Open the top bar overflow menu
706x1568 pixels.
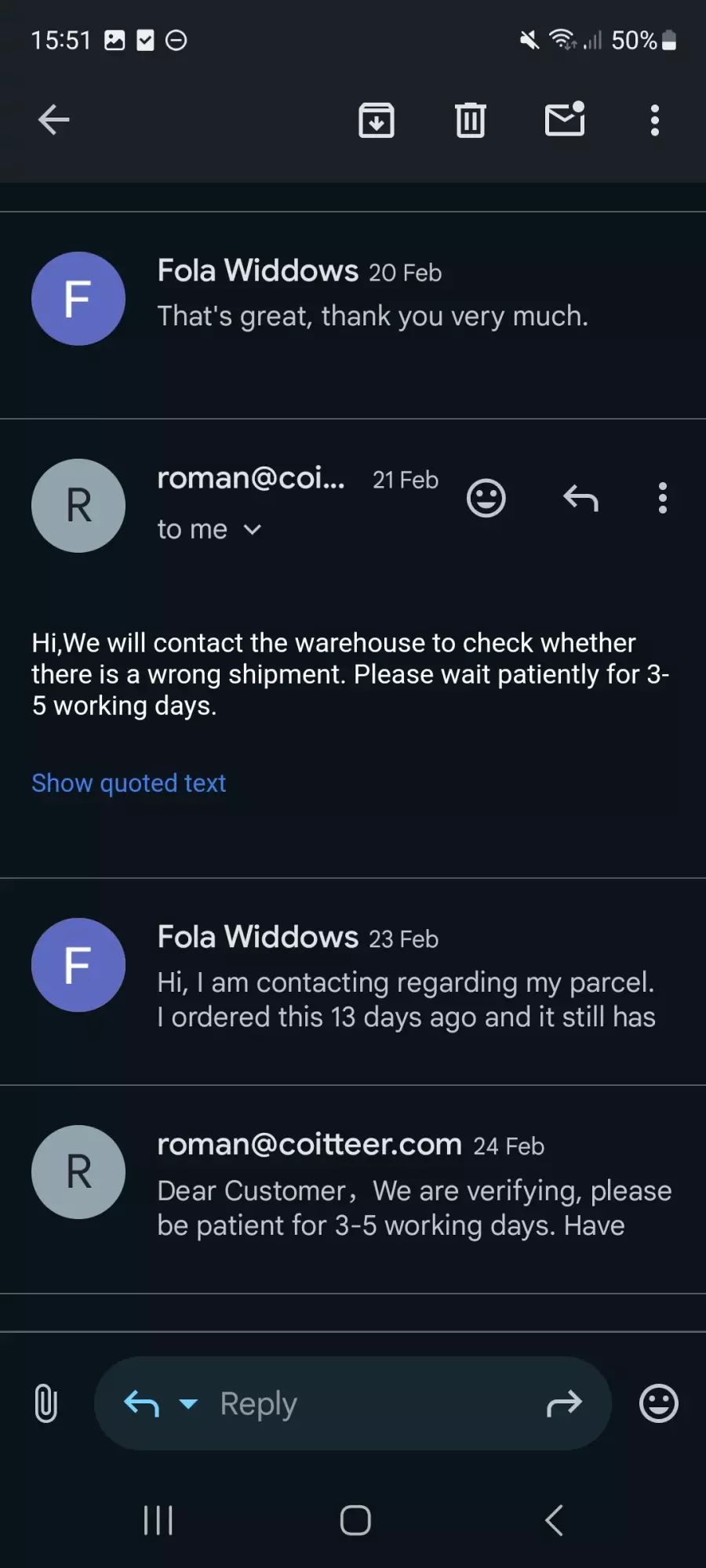click(655, 120)
